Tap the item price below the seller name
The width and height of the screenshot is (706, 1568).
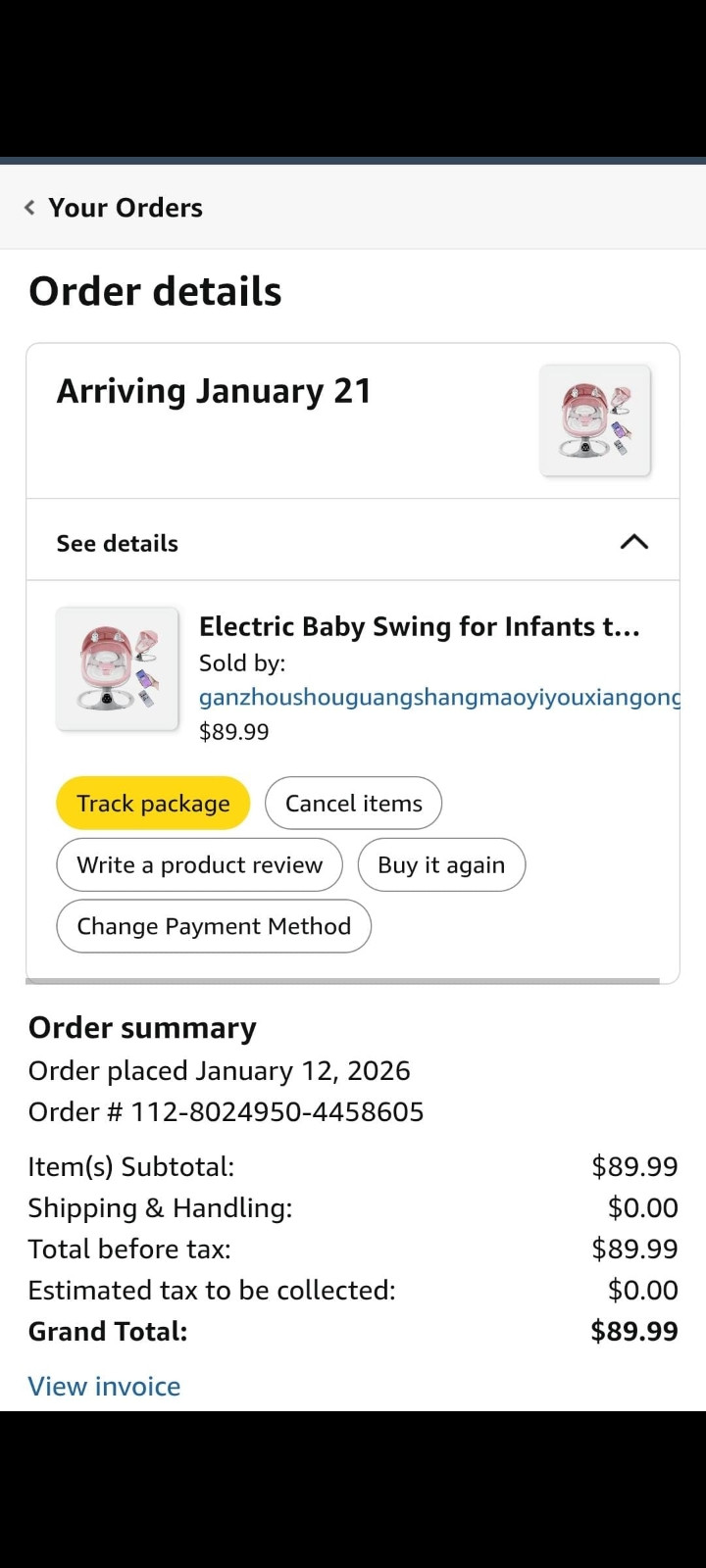click(x=233, y=732)
